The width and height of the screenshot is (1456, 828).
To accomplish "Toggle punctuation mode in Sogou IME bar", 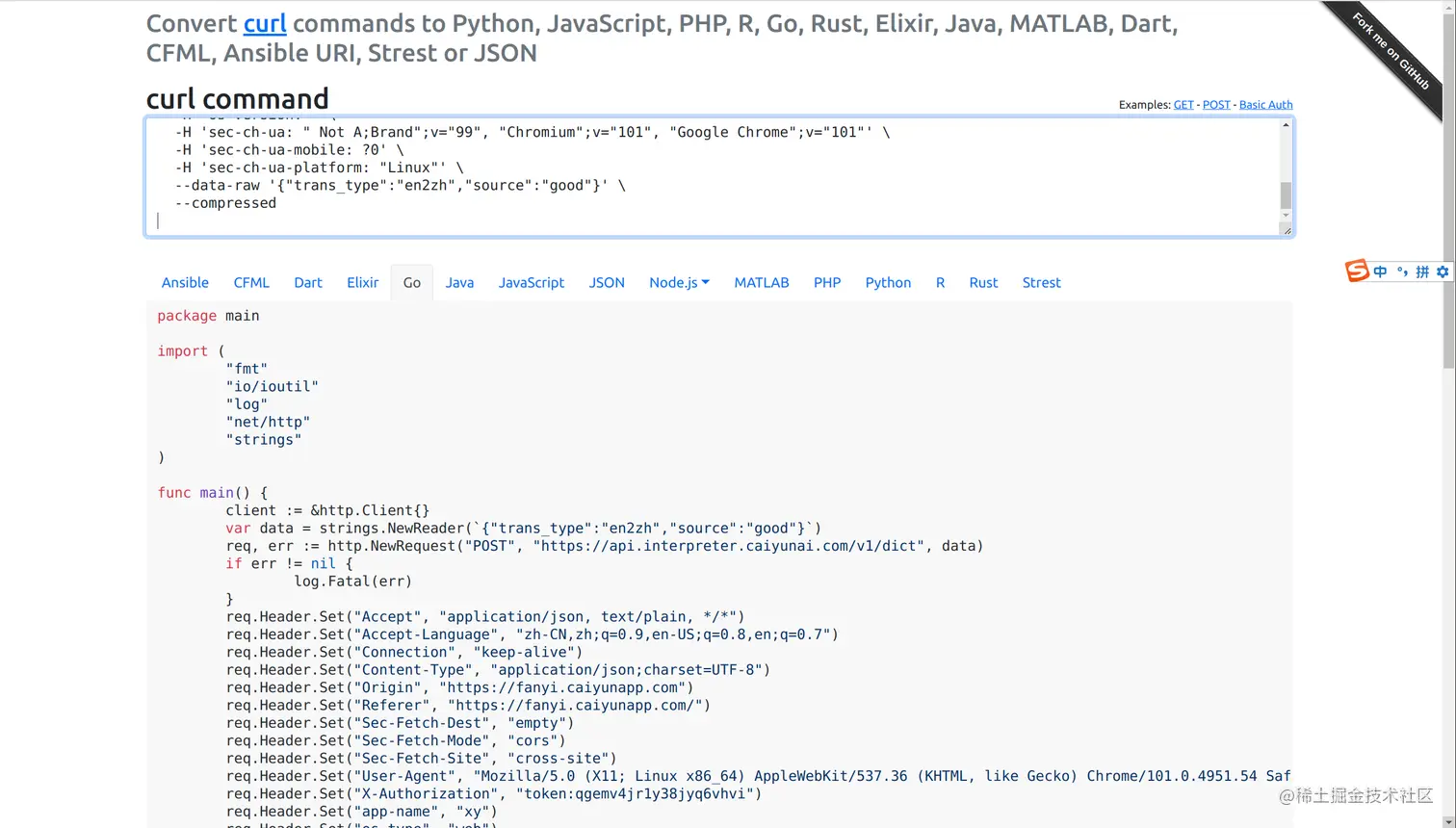I will 1401,272.
